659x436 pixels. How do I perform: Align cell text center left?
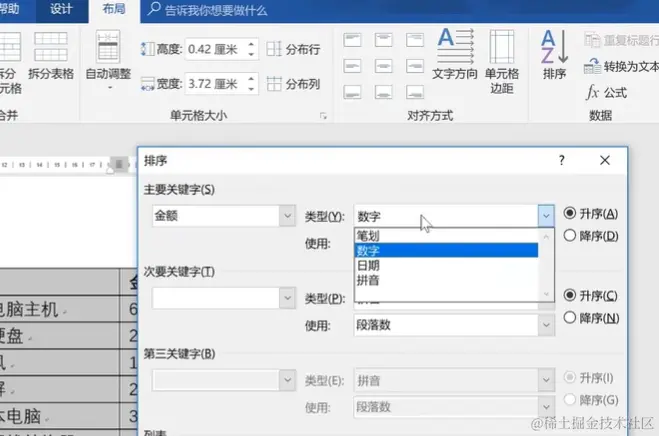pyautogui.click(x=352, y=66)
